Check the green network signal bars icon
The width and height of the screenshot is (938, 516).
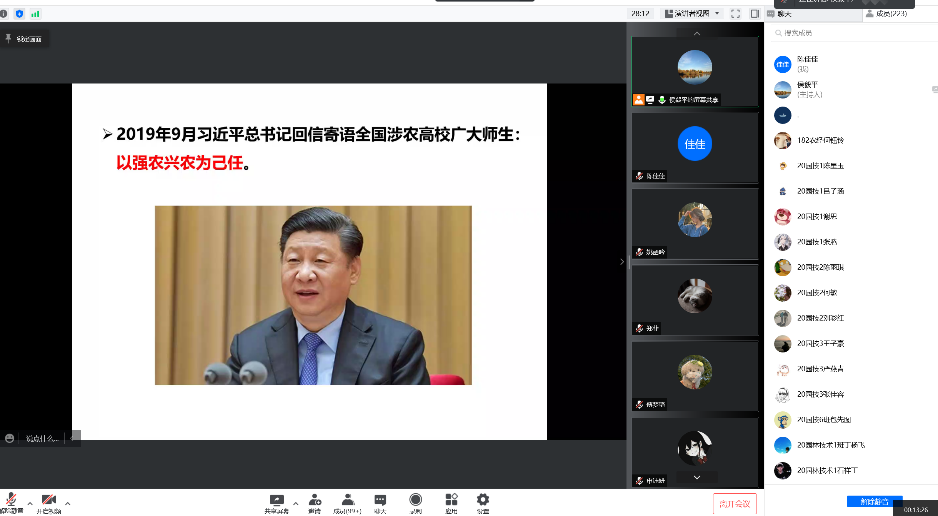(36, 14)
